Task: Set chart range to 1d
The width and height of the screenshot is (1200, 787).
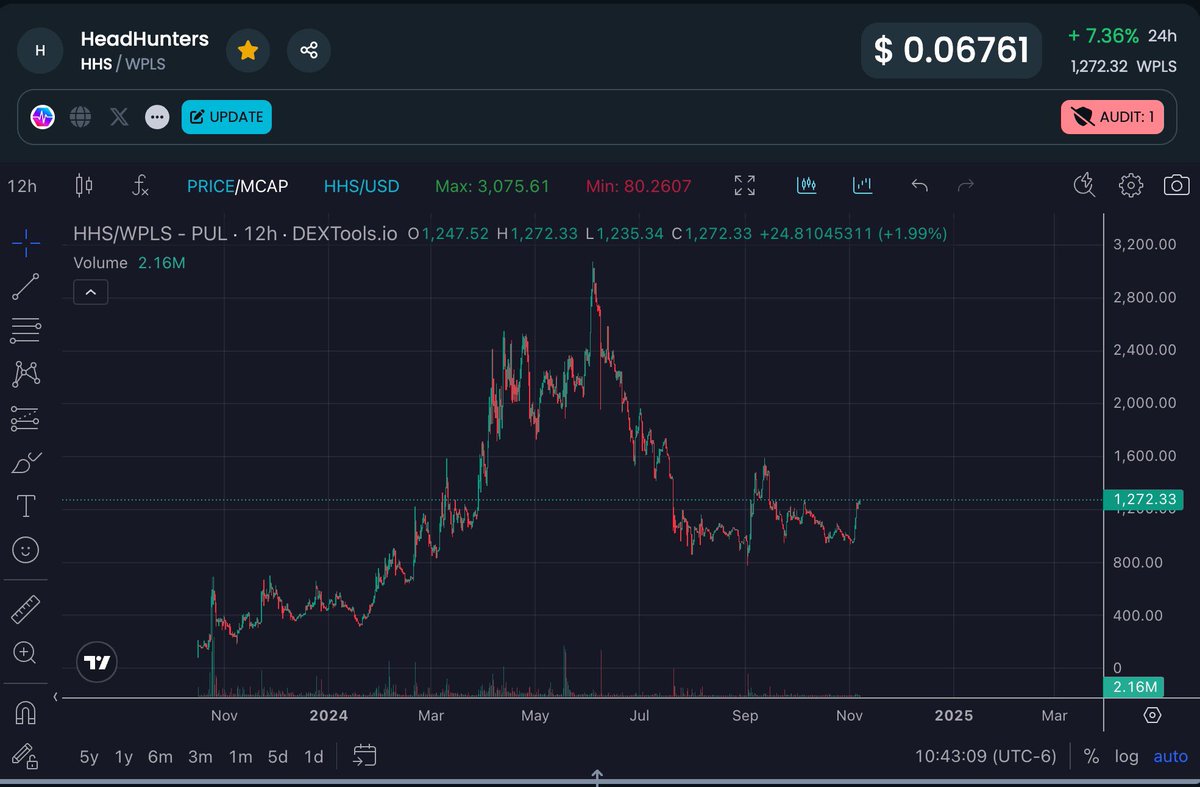Action: click(313, 757)
